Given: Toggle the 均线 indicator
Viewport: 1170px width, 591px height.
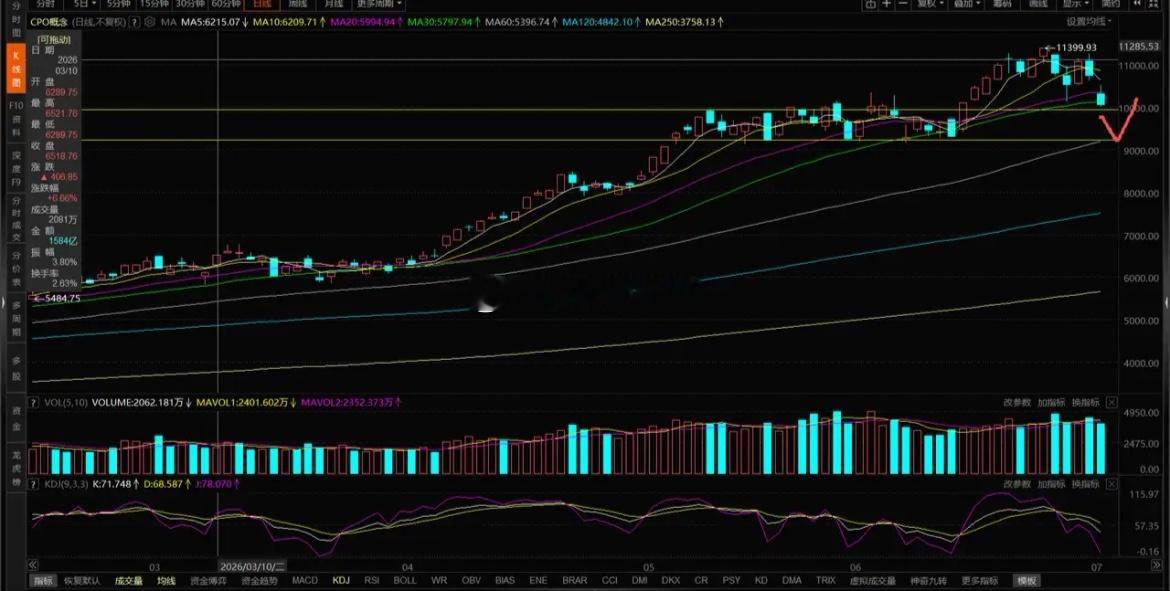Looking at the screenshot, I should 166,581.
